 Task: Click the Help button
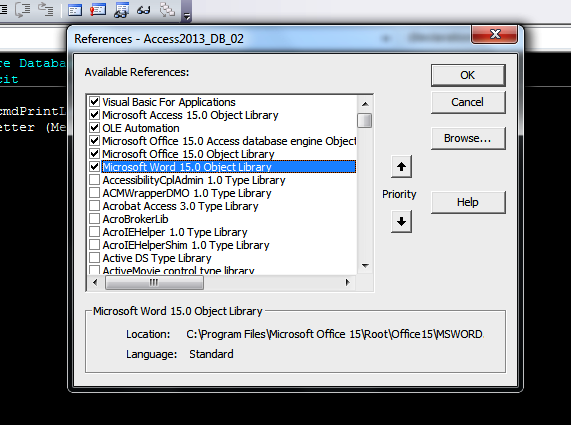coord(468,202)
